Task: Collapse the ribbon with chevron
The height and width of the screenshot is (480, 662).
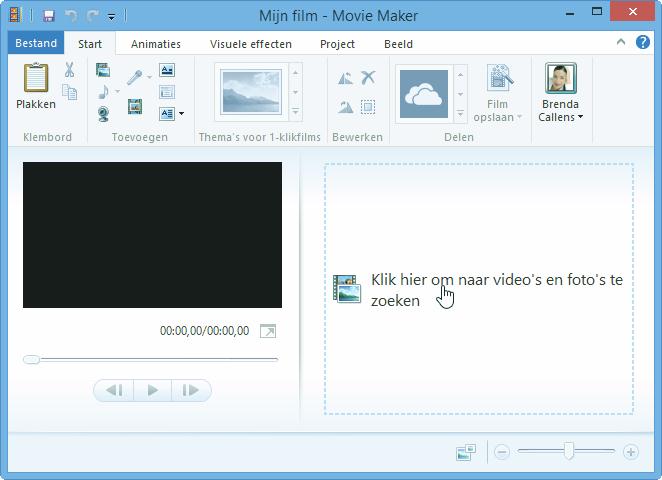Action: pyautogui.click(x=621, y=42)
